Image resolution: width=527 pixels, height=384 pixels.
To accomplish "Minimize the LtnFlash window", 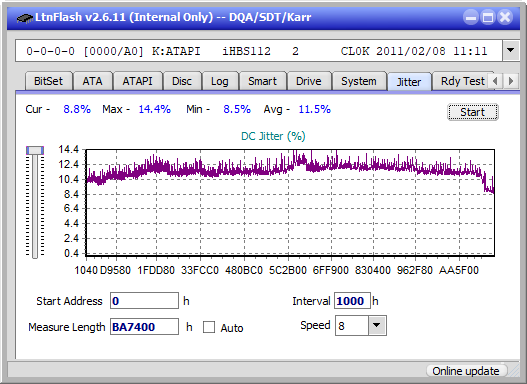I will click(x=471, y=17).
